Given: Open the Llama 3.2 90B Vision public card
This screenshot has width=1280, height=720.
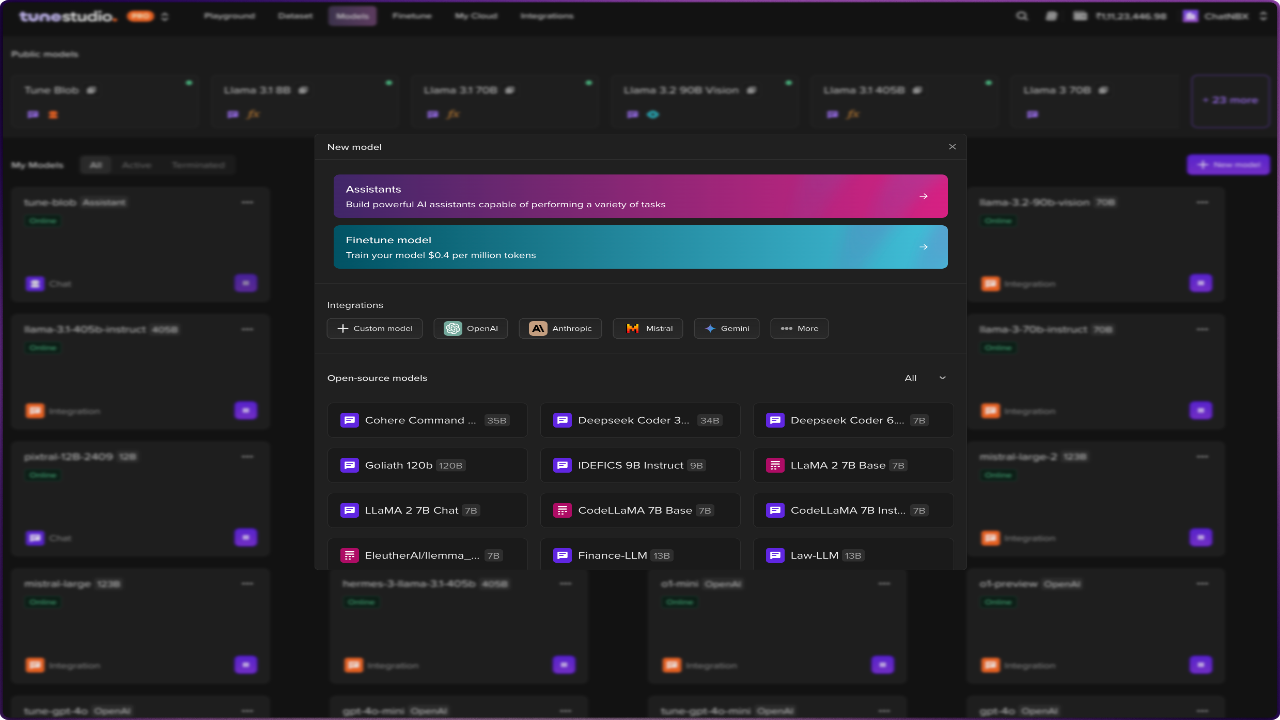Looking at the screenshot, I should [x=704, y=101].
